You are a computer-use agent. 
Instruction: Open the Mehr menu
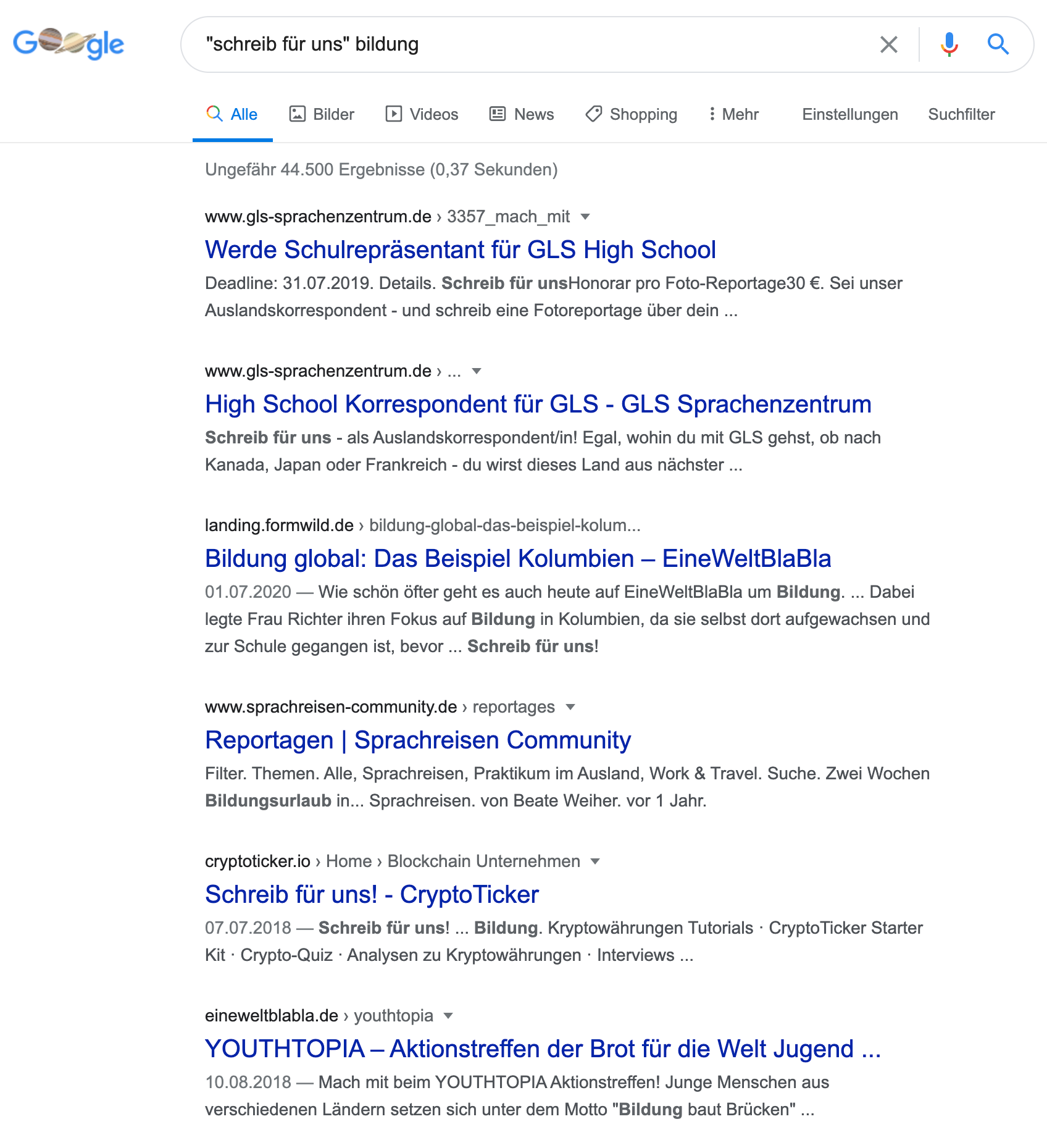click(x=733, y=114)
